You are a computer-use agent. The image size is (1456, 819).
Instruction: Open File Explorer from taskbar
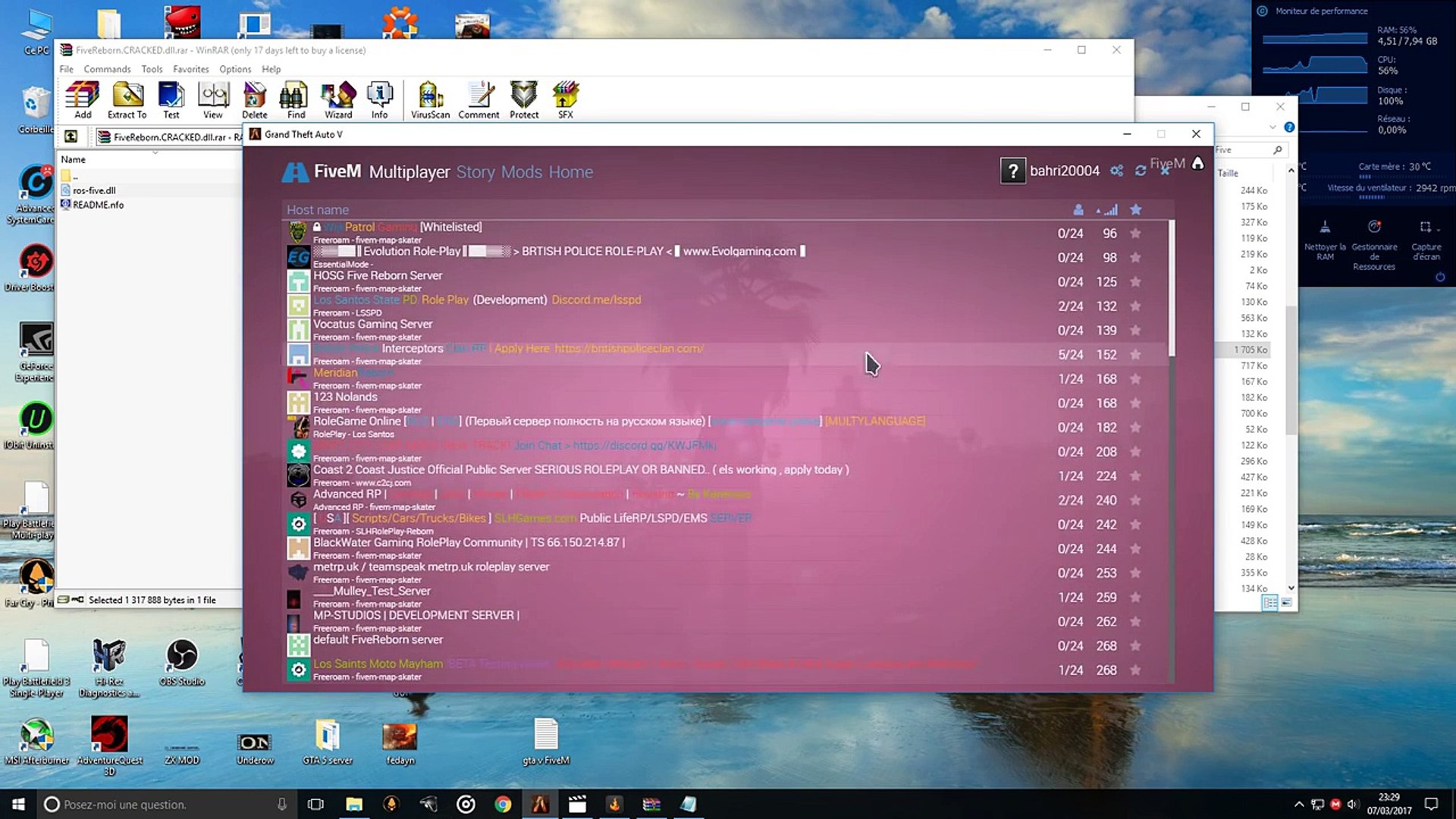(354, 805)
